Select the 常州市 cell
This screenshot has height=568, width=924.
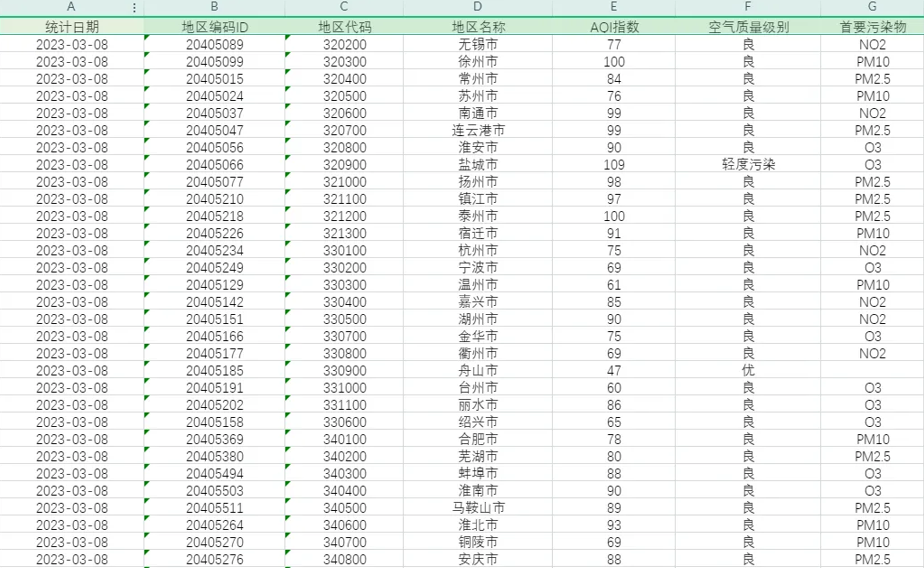point(478,78)
